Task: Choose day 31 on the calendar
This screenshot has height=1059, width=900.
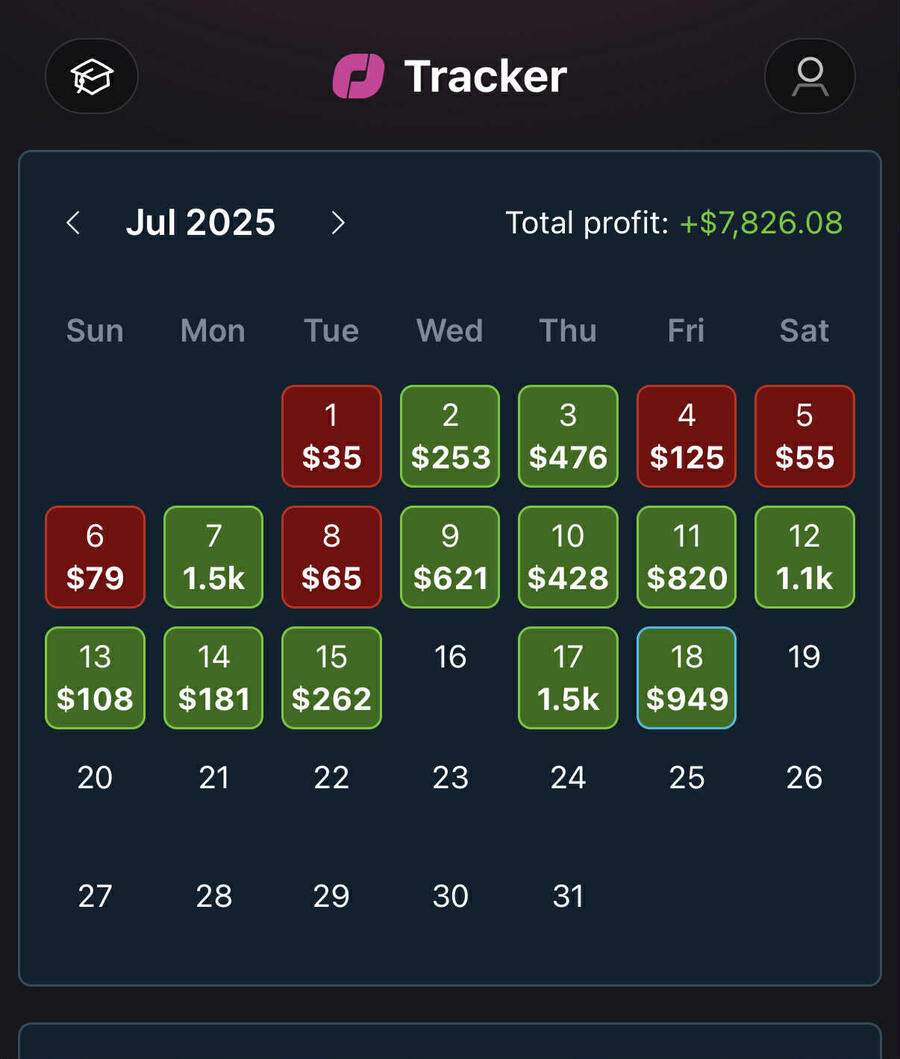Action: [x=568, y=897]
